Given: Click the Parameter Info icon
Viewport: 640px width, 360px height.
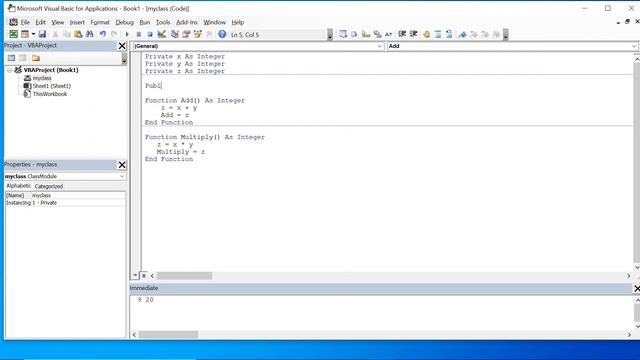Looking at the screenshot, I should coord(377,34).
